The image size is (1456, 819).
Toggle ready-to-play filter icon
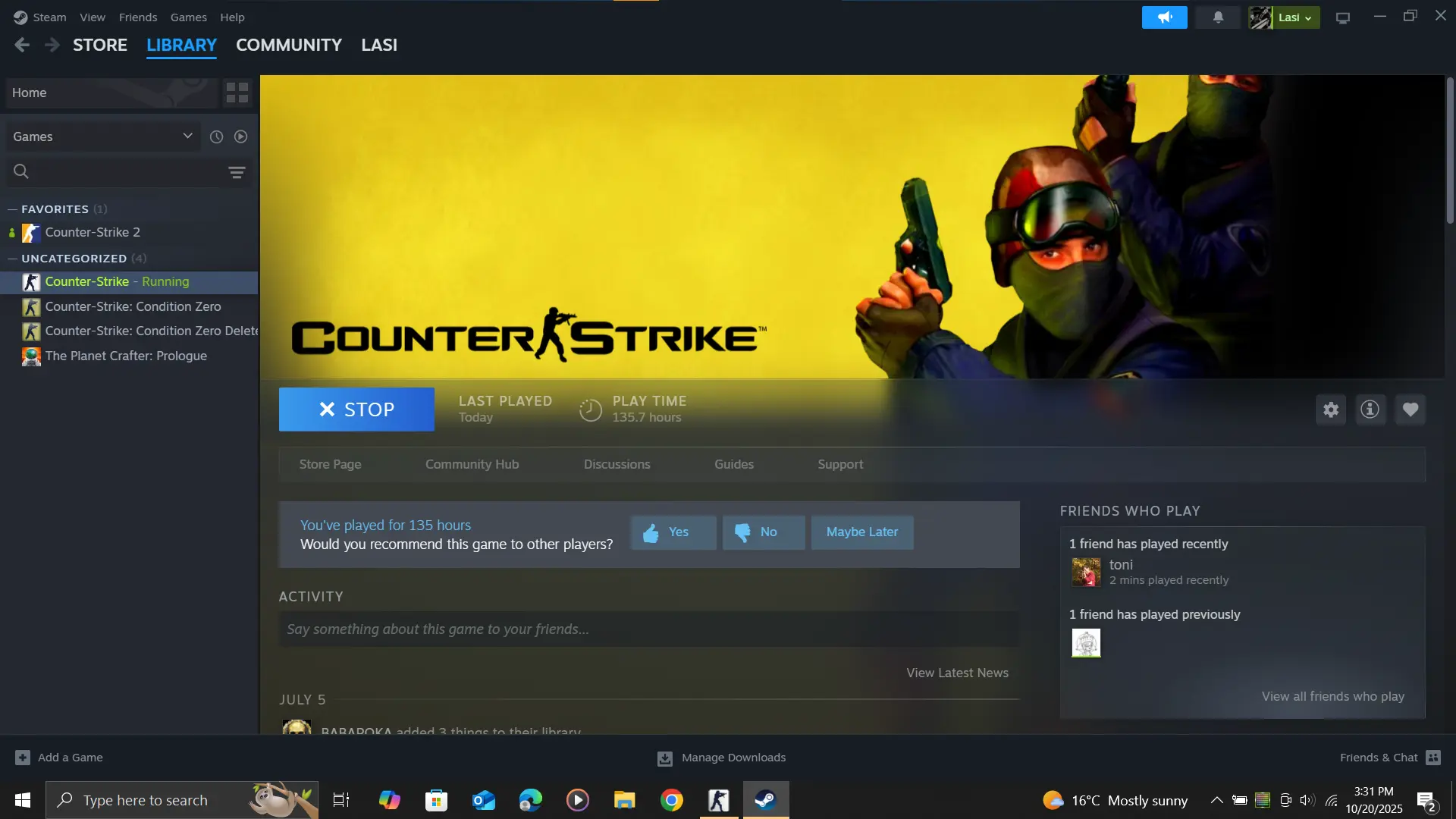pos(240,136)
